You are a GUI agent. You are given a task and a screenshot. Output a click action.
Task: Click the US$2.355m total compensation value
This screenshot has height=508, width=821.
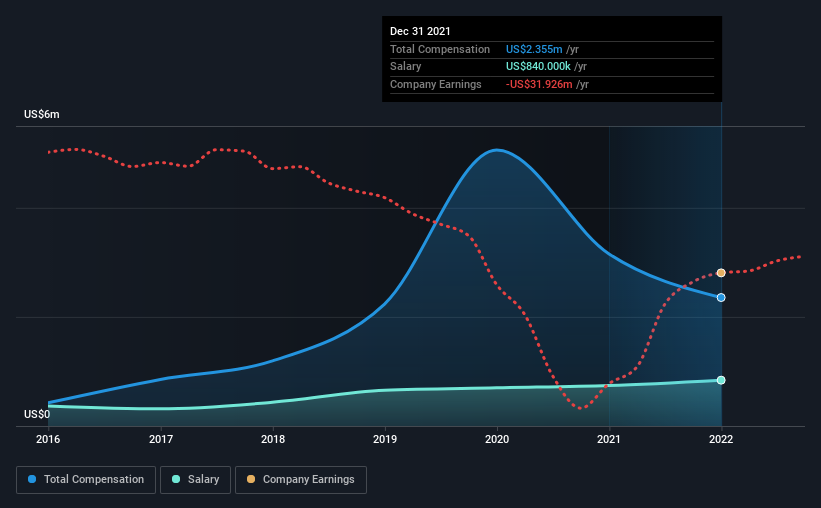coord(534,49)
